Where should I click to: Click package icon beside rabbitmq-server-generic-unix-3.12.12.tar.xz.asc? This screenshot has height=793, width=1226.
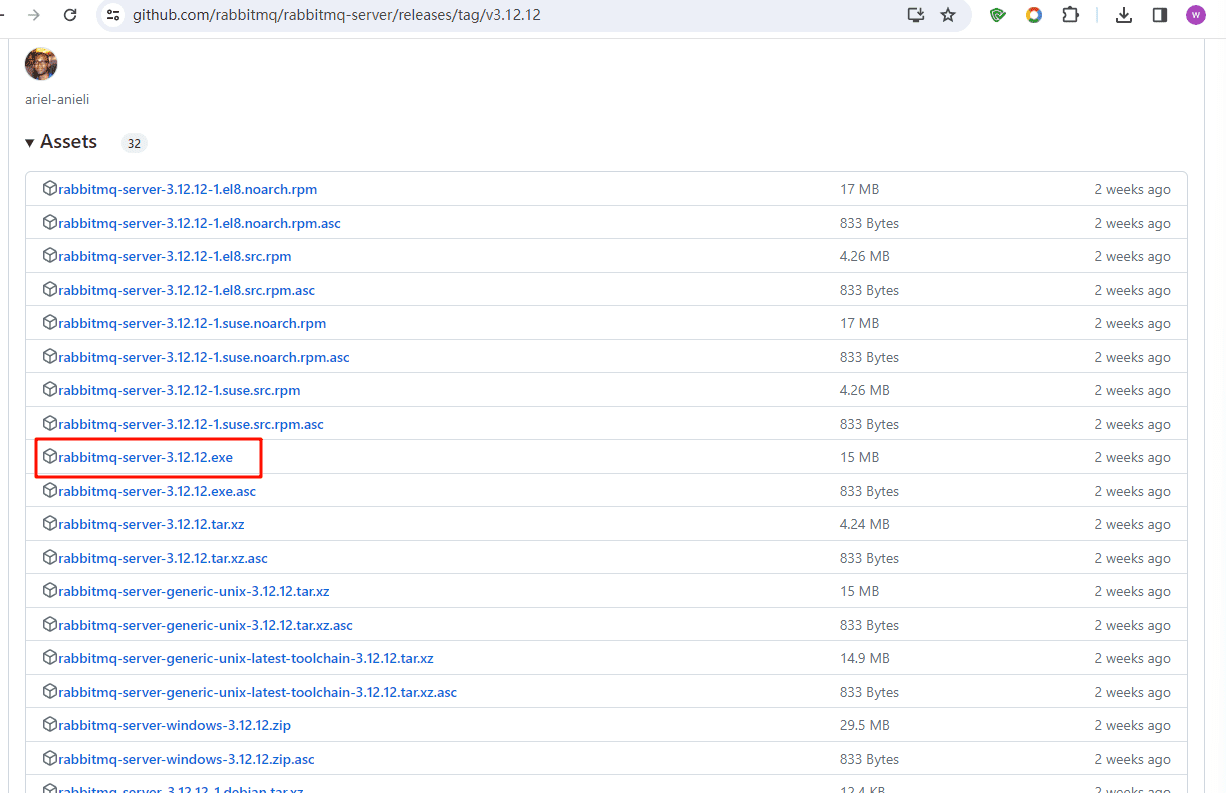coord(50,625)
